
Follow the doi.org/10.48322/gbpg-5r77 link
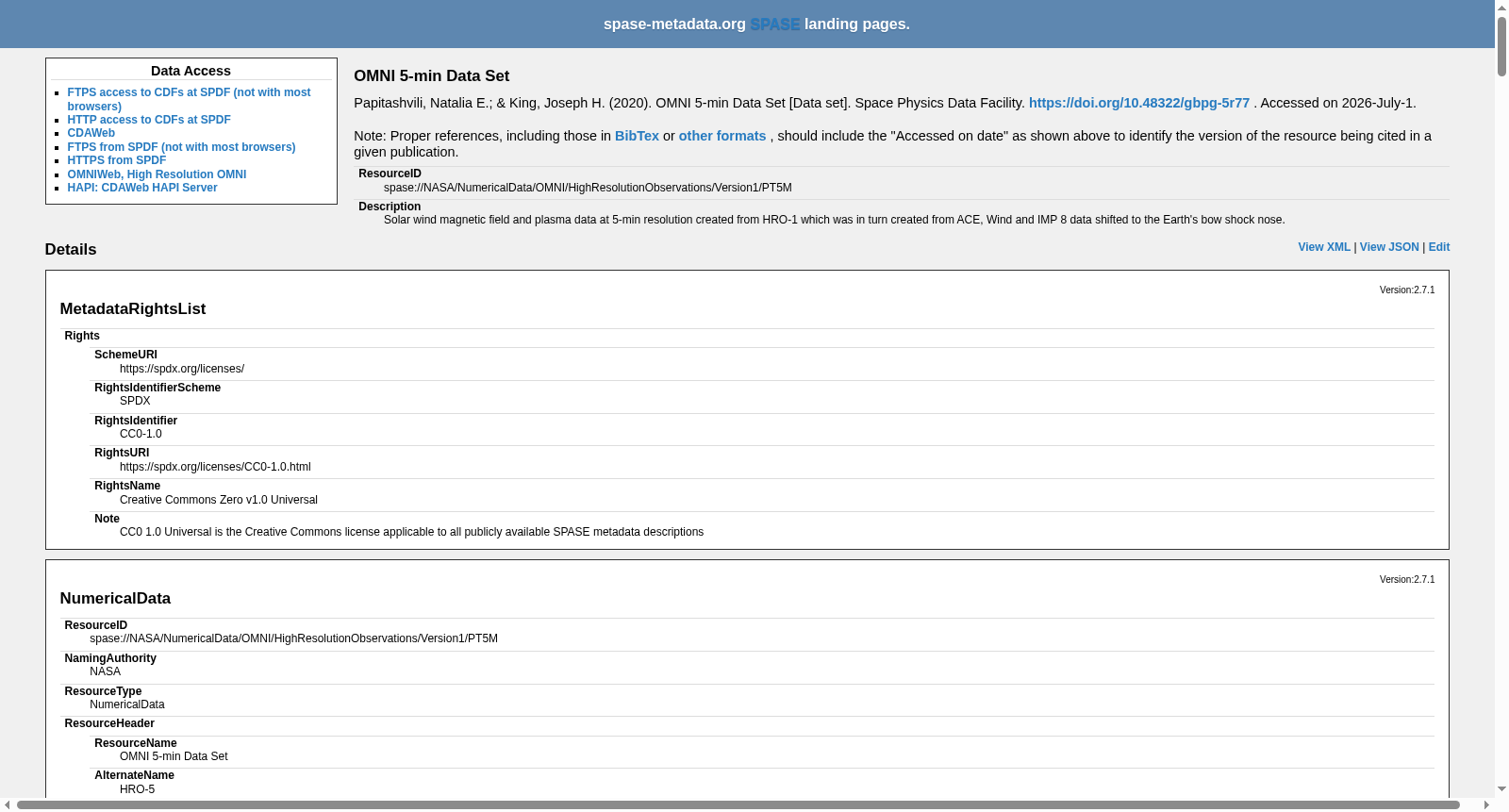click(1139, 103)
